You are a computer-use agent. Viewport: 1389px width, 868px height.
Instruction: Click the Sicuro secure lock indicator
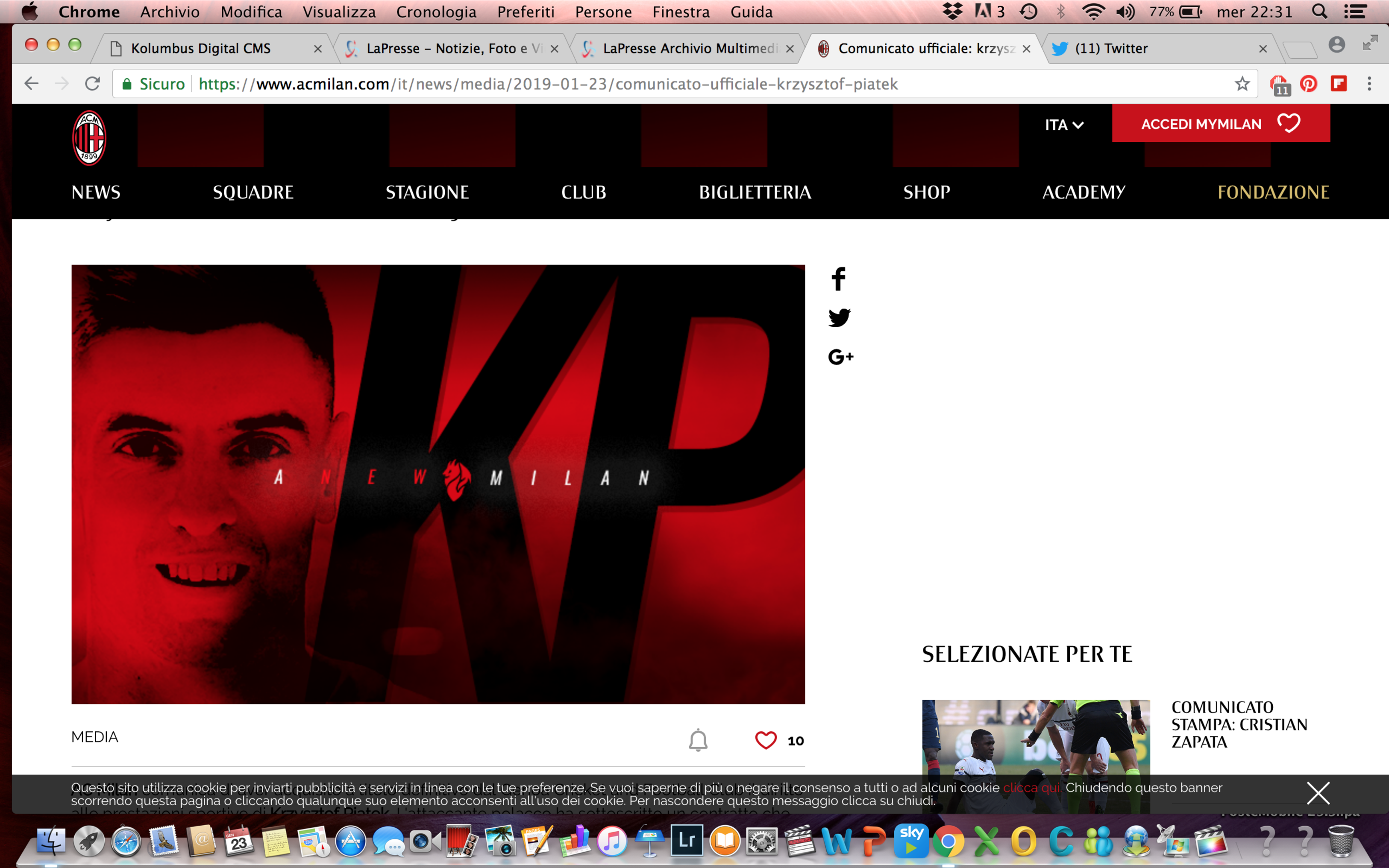pyautogui.click(x=153, y=84)
